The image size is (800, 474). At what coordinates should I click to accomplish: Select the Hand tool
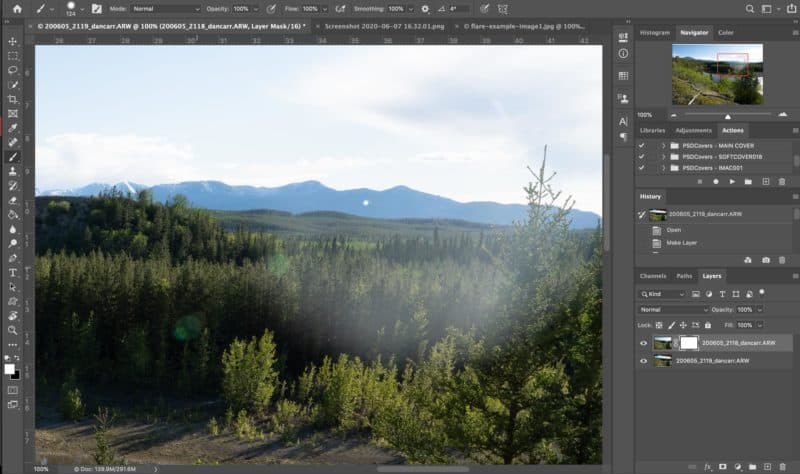coord(13,316)
